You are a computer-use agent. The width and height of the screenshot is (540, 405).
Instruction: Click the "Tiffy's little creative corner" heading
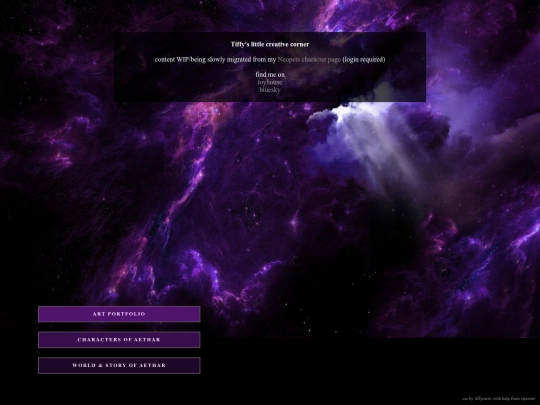tap(270, 44)
